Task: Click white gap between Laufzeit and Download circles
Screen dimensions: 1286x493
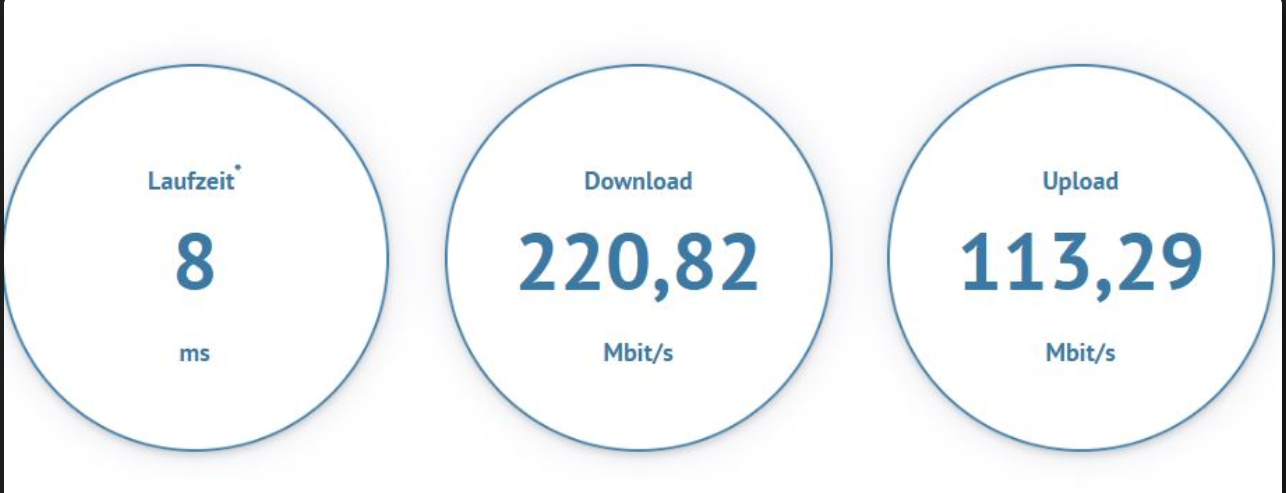Action: (417, 258)
